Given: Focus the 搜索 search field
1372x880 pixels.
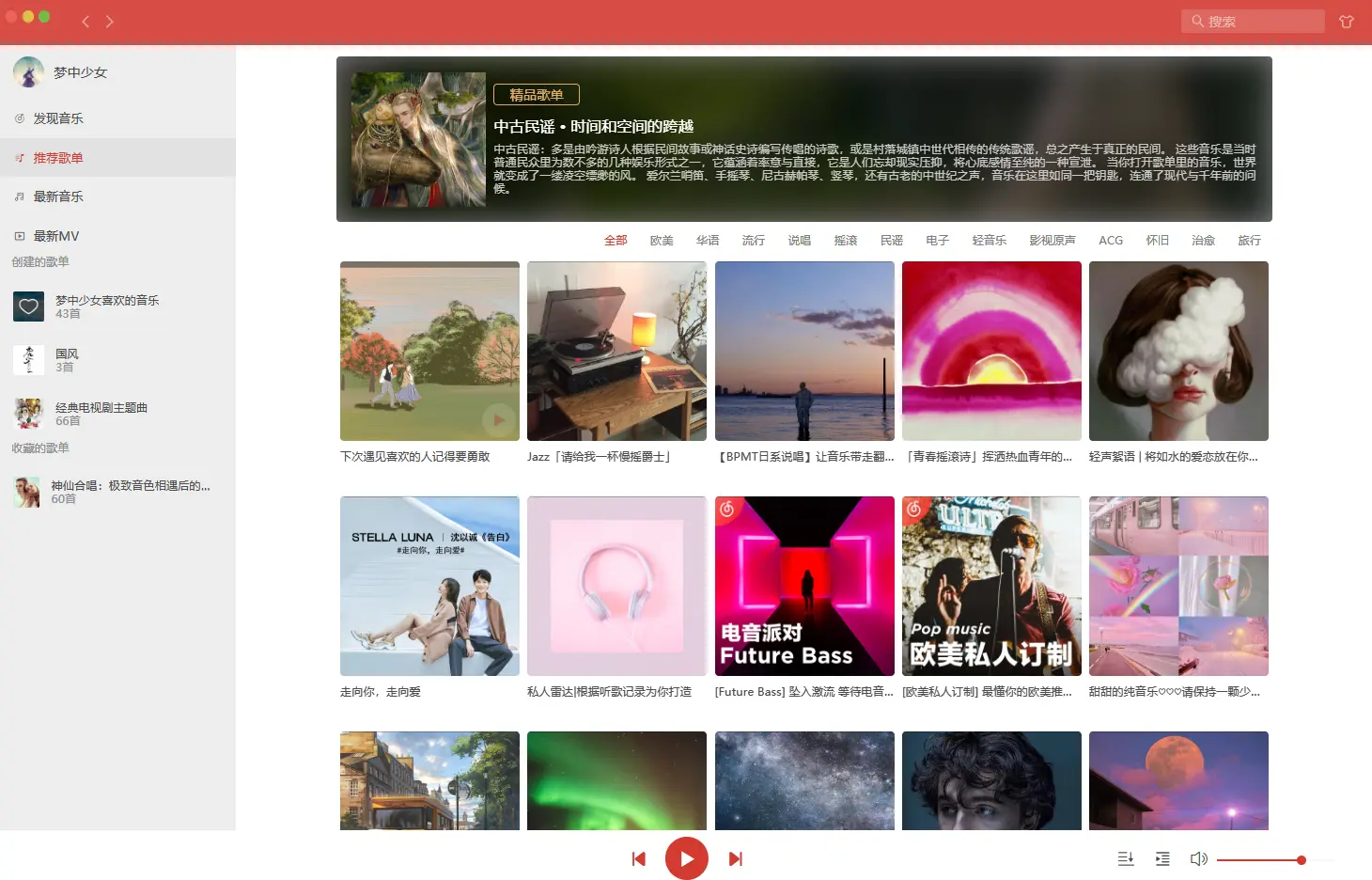Looking at the screenshot, I should (x=1253, y=22).
